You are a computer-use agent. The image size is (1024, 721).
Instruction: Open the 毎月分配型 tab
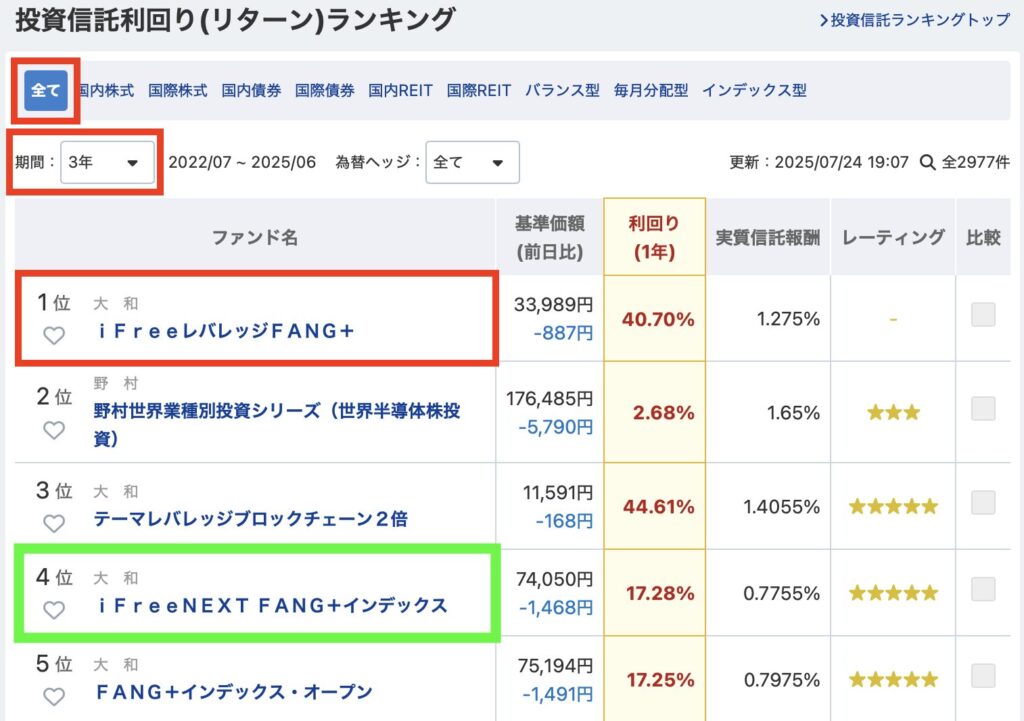[650, 90]
